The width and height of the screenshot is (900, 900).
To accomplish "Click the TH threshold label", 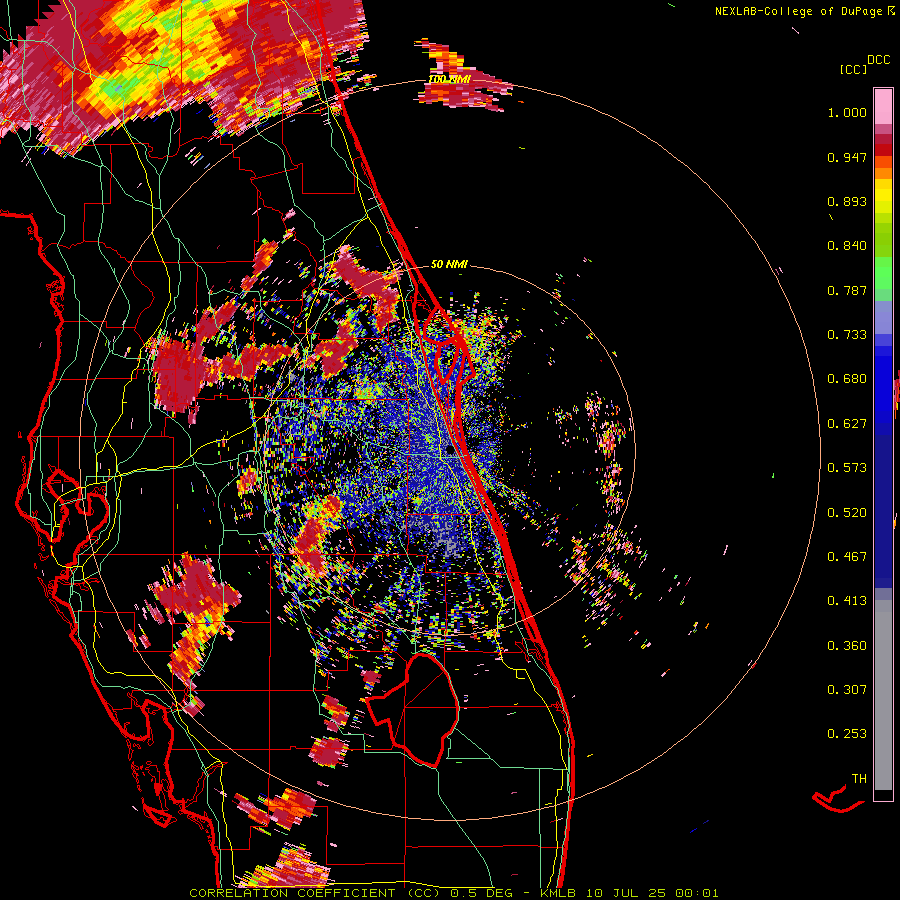I will 859,779.
